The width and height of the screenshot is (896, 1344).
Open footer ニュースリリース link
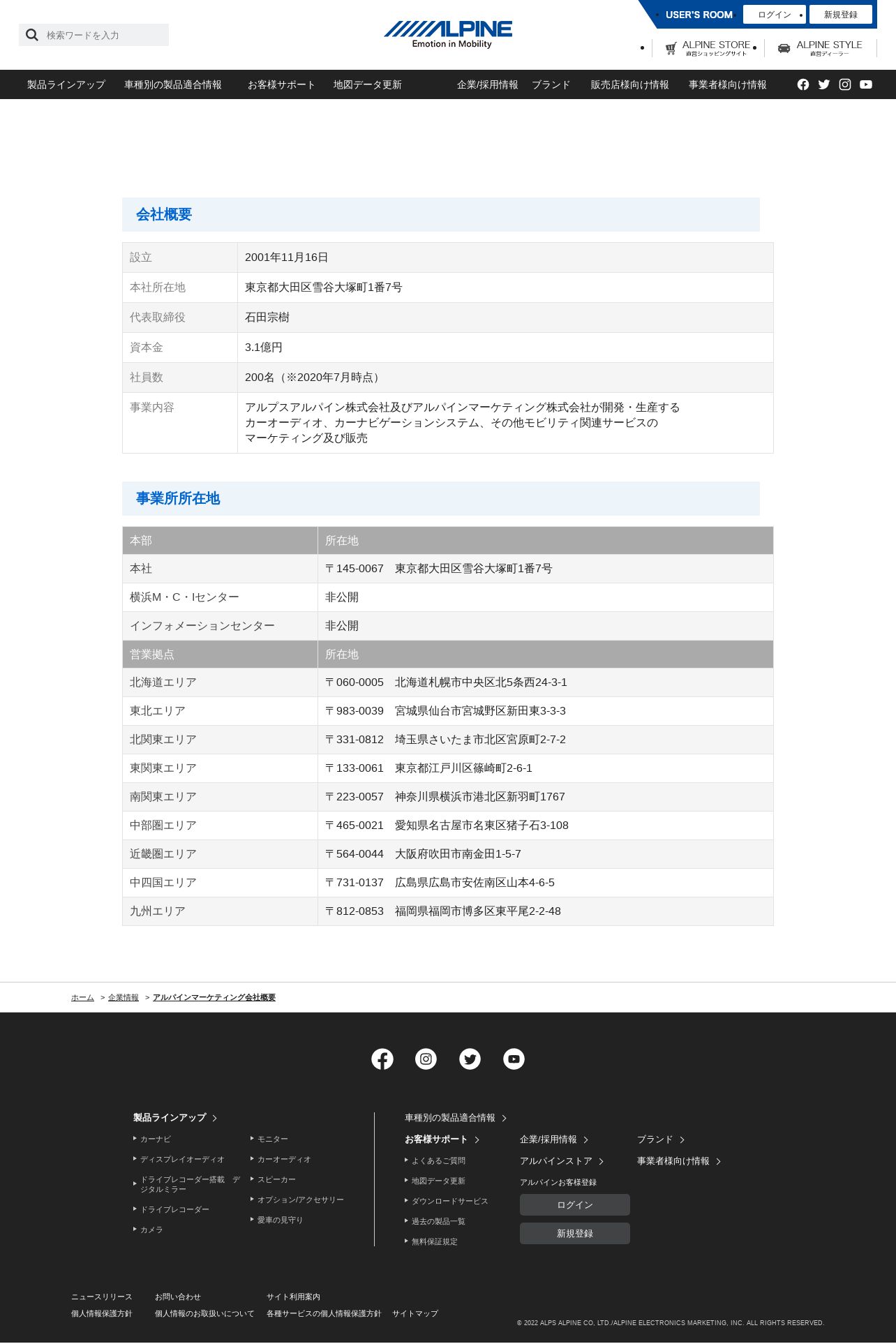pos(102,1297)
